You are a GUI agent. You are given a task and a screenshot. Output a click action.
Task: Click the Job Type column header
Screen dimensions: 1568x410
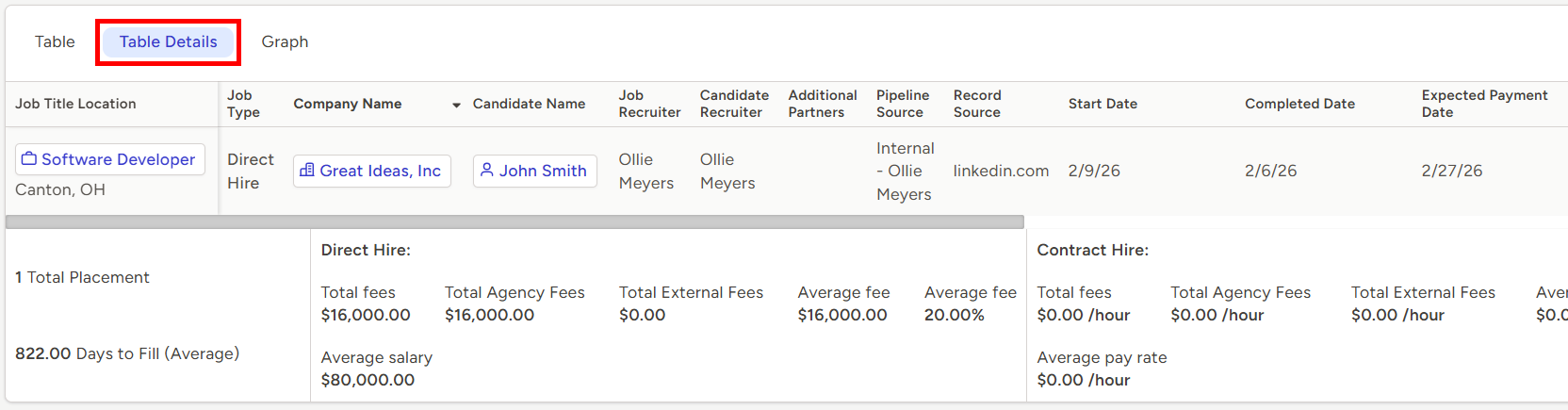(243, 104)
